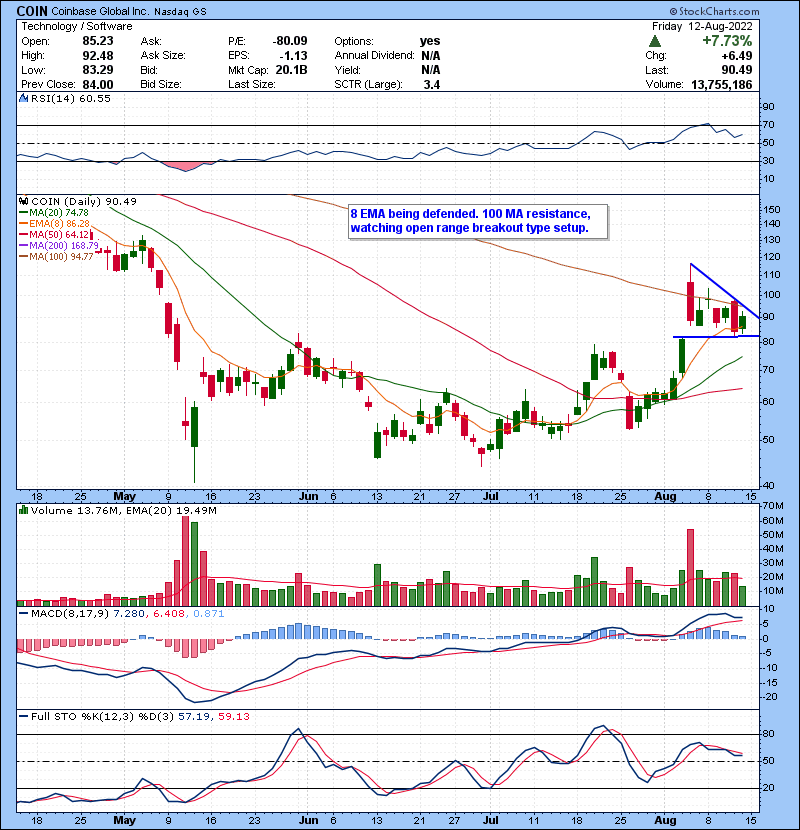Click the MA(100) 94.77 legend entry
The image size is (800, 830).
tap(56, 257)
